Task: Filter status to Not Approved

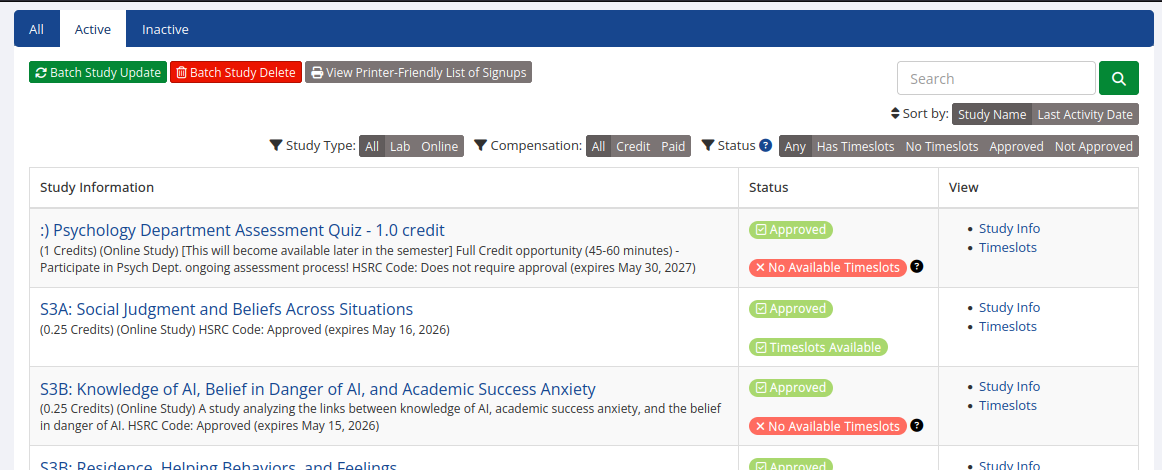Action: 1093,147
